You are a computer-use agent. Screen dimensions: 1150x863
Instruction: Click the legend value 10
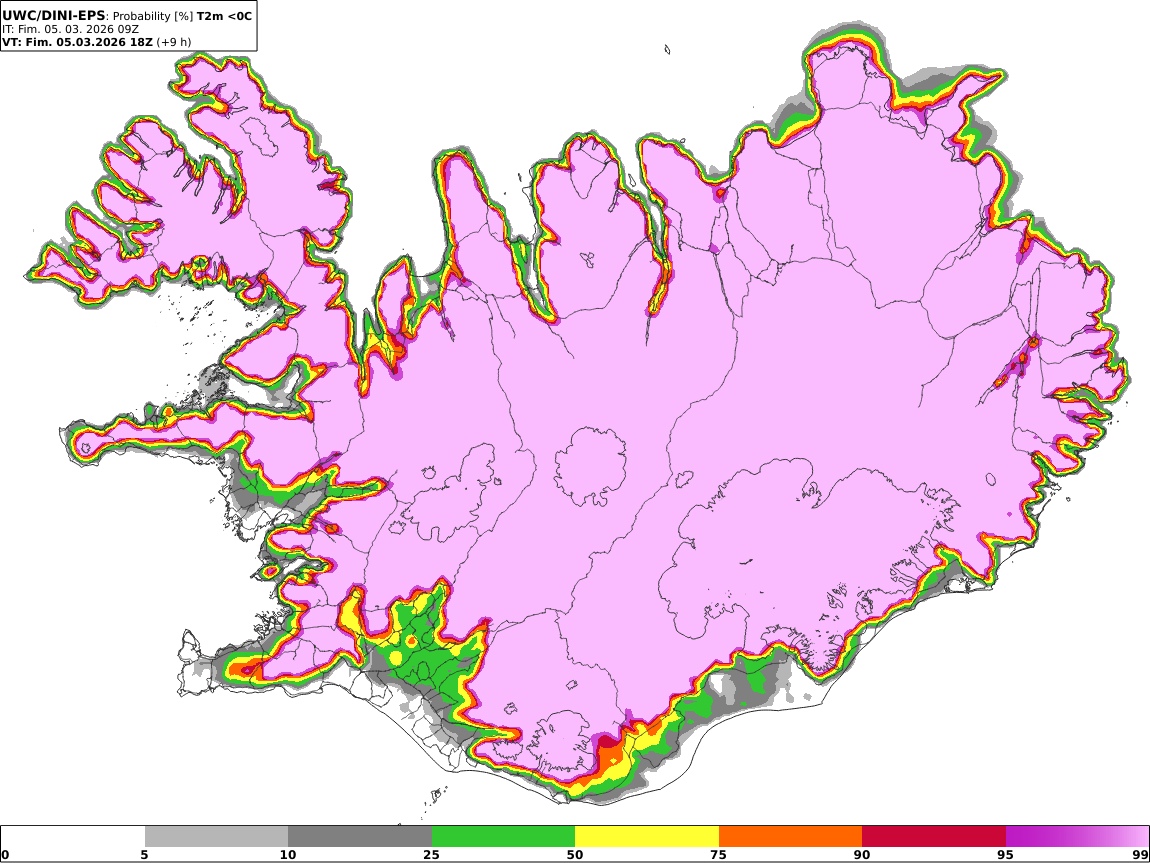[x=288, y=855]
